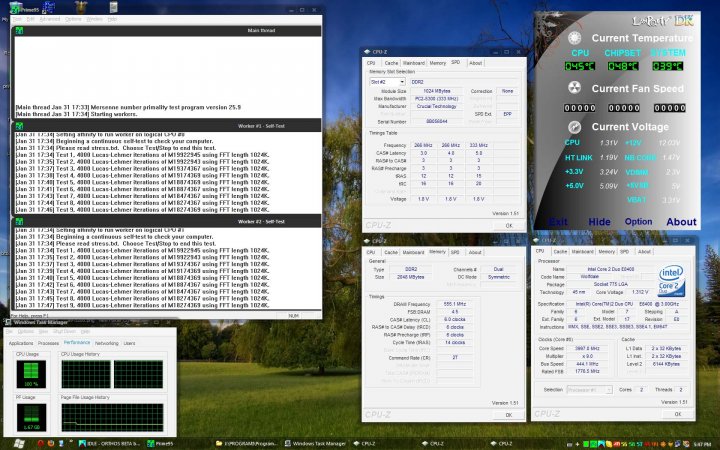Click the Prime95 icon on Worker #1 window
The height and width of the screenshot is (450, 720).
click(18, 124)
